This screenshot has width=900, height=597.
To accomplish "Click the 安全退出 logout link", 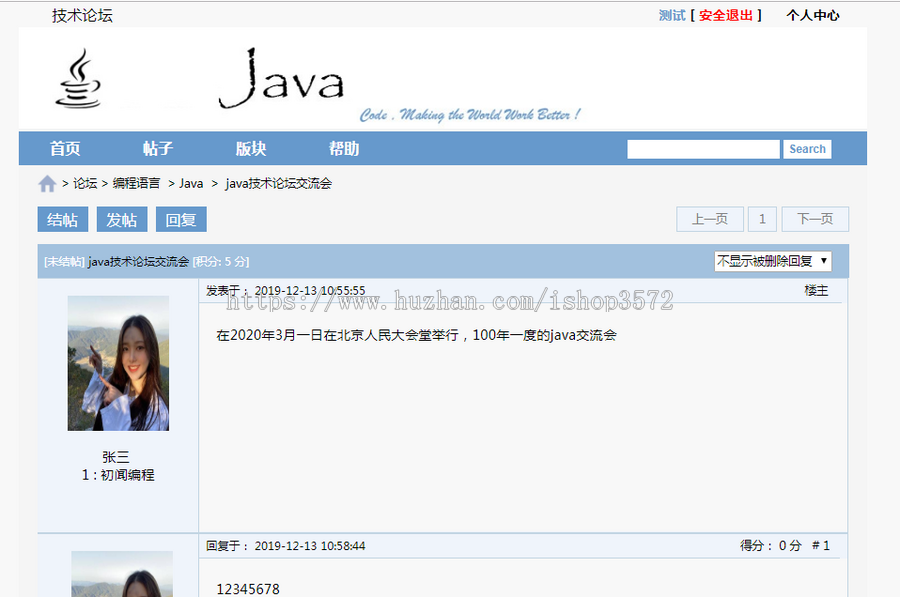I will coord(726,15).
